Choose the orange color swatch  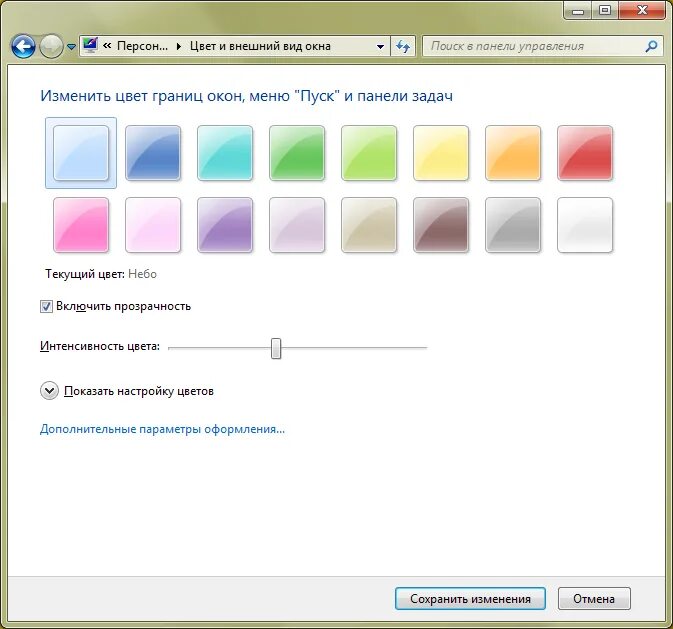513,153
